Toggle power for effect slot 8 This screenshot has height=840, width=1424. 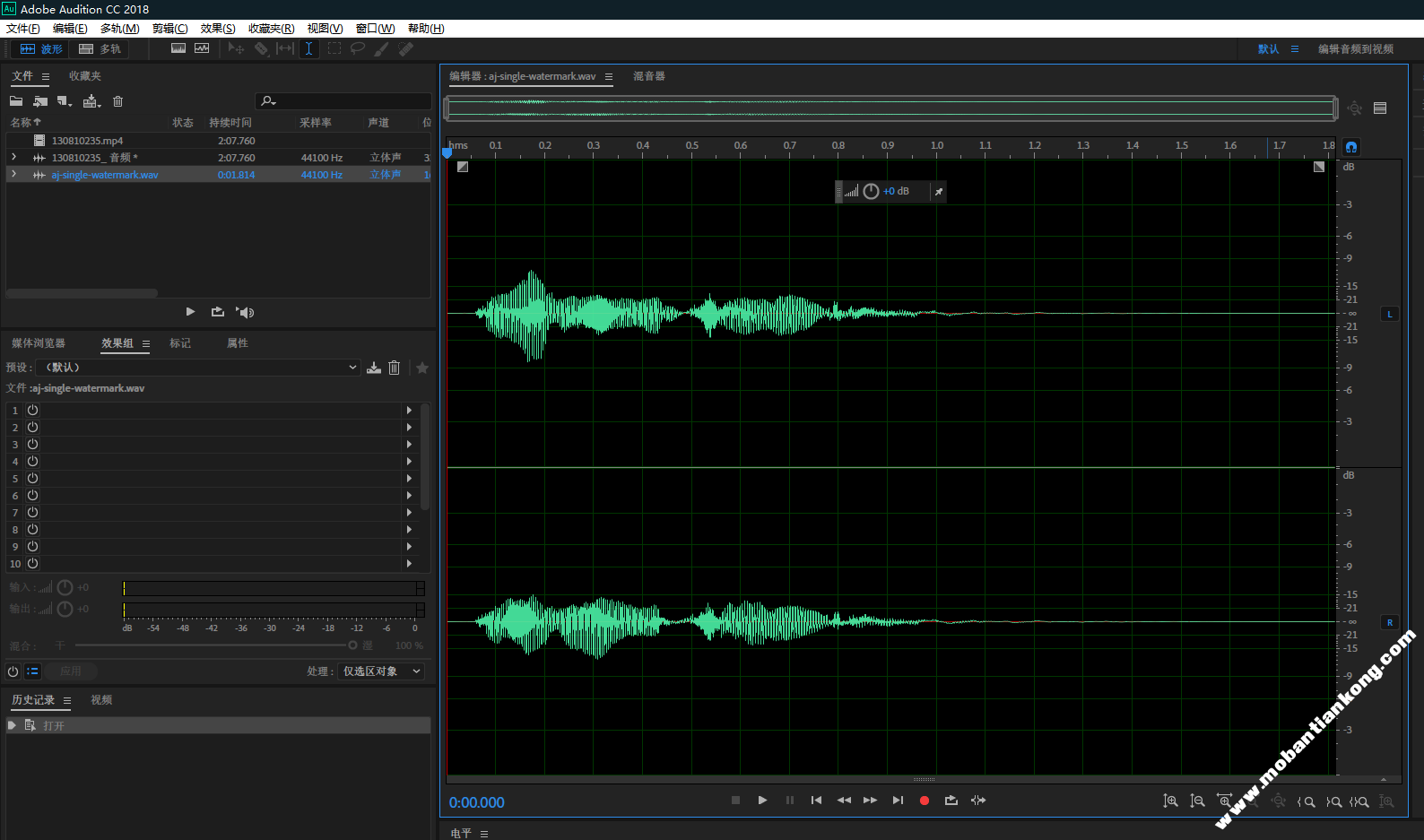(33, 529)
